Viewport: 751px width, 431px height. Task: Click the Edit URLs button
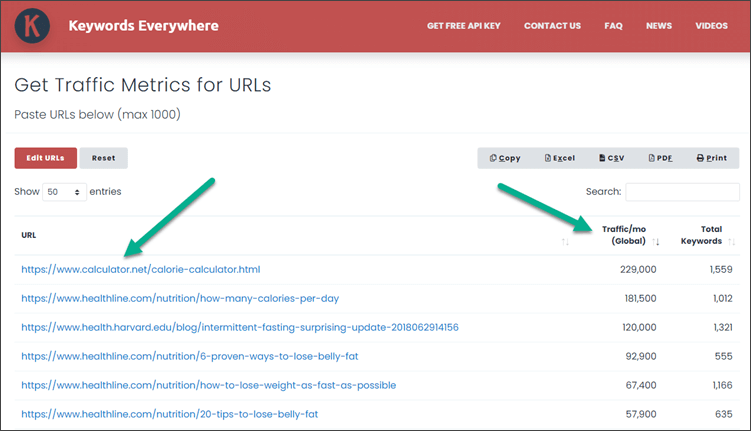(x=46, y=158)
